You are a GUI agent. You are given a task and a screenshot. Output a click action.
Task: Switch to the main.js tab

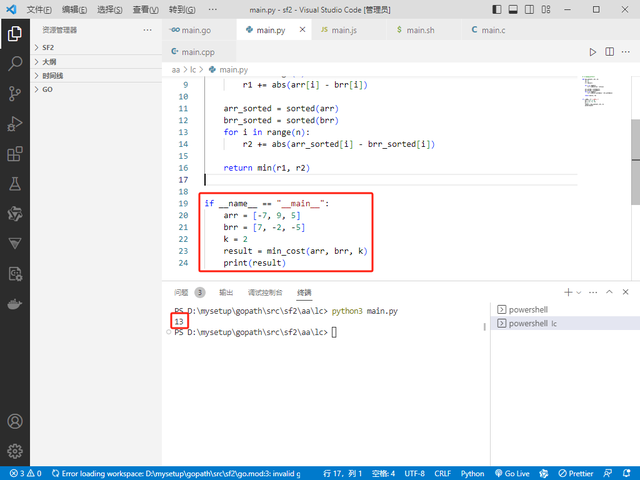(349, 30)
